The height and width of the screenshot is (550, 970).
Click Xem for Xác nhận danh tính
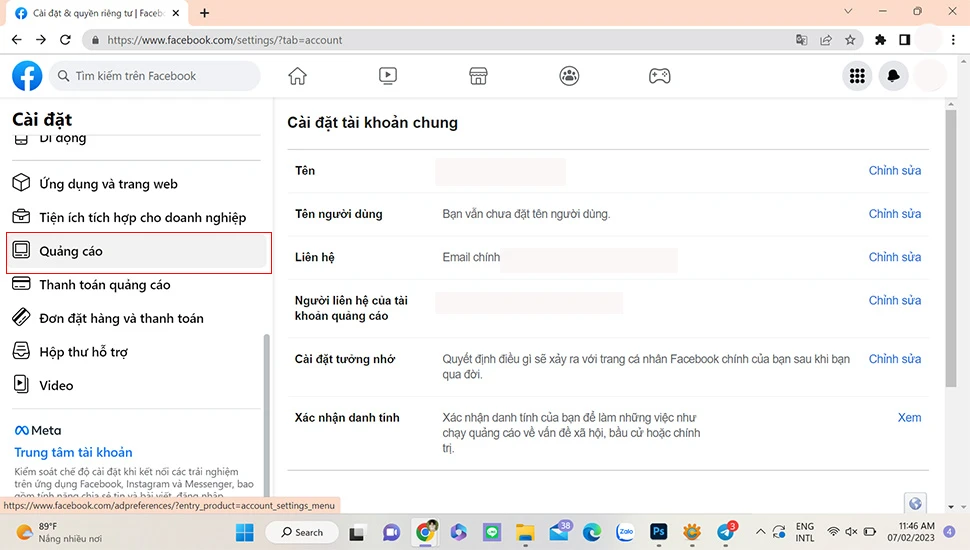tap(909, 418)
